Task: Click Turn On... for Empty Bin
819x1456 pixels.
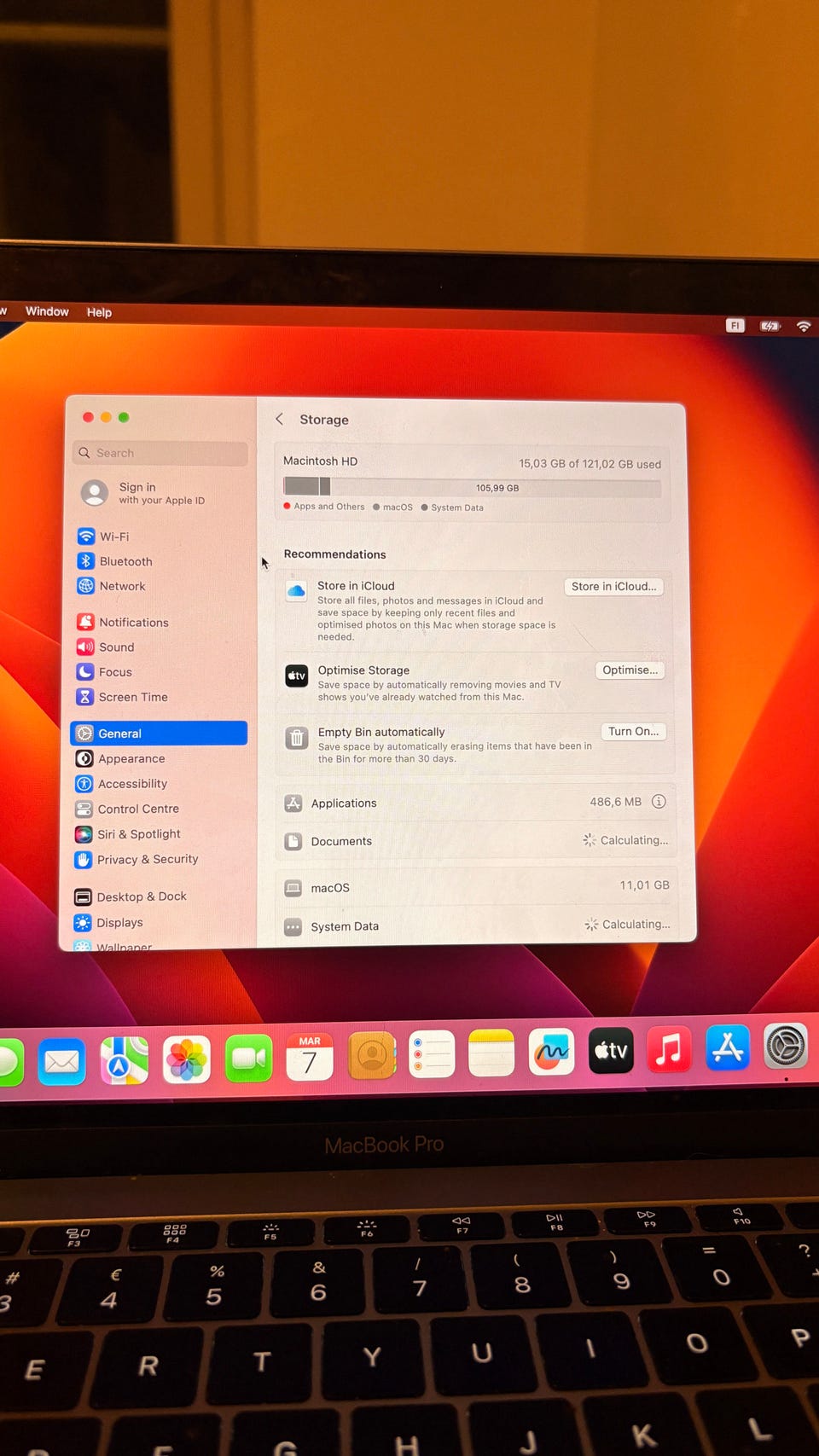Action: click(633, 731)
